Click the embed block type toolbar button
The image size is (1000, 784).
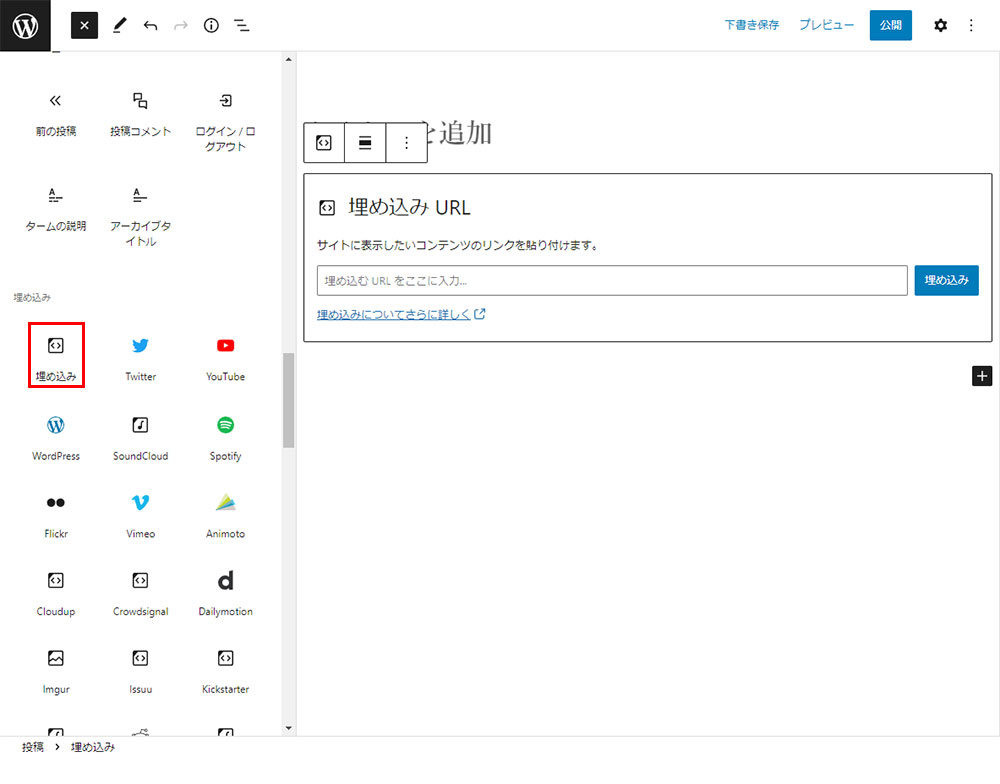(324, 143)
